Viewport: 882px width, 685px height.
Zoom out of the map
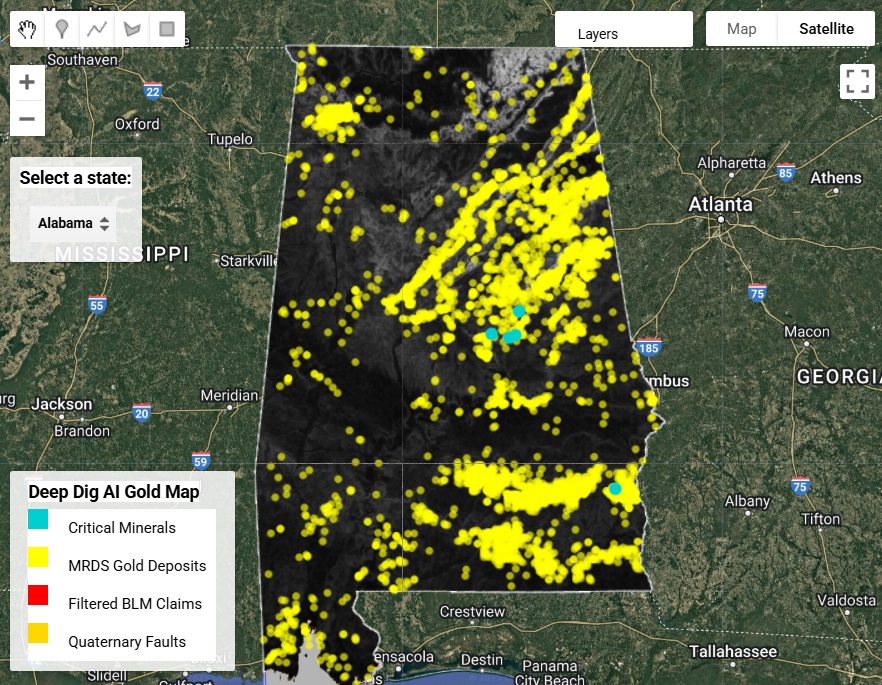pos(27,119)
